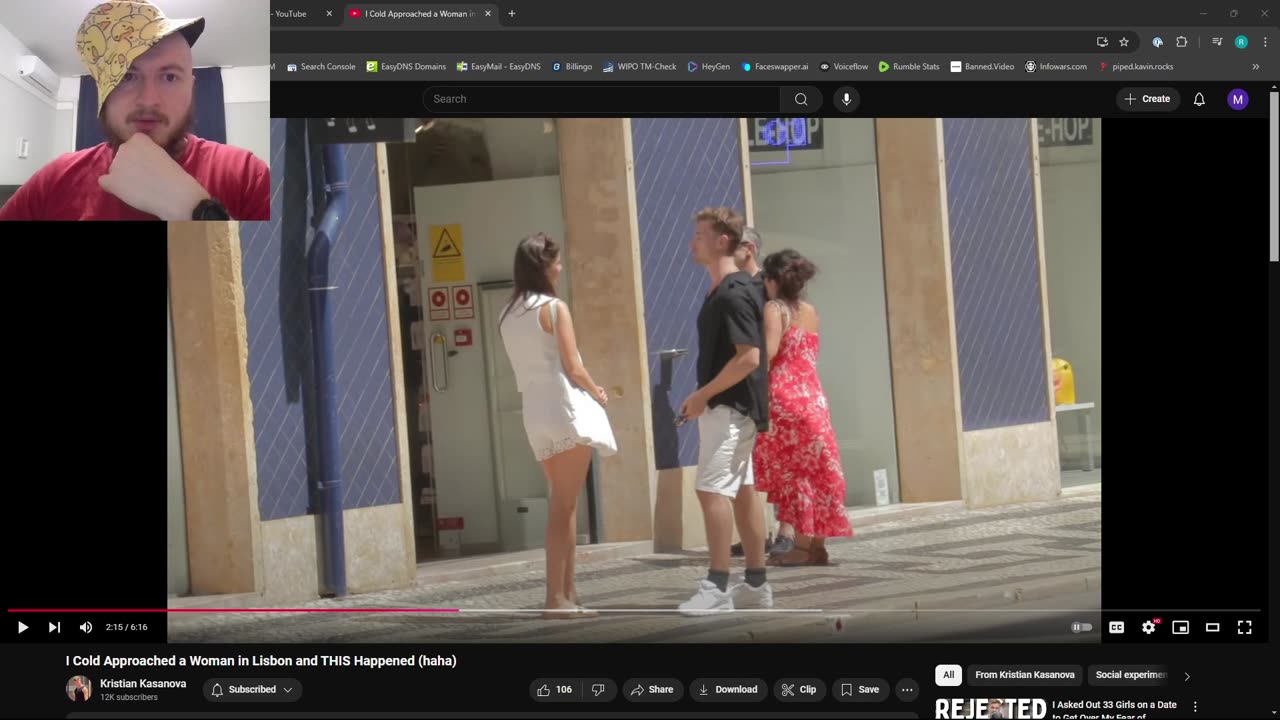The image size is (1280, 720).
Task: Click the search magnifier button
Action: (801, 99)
